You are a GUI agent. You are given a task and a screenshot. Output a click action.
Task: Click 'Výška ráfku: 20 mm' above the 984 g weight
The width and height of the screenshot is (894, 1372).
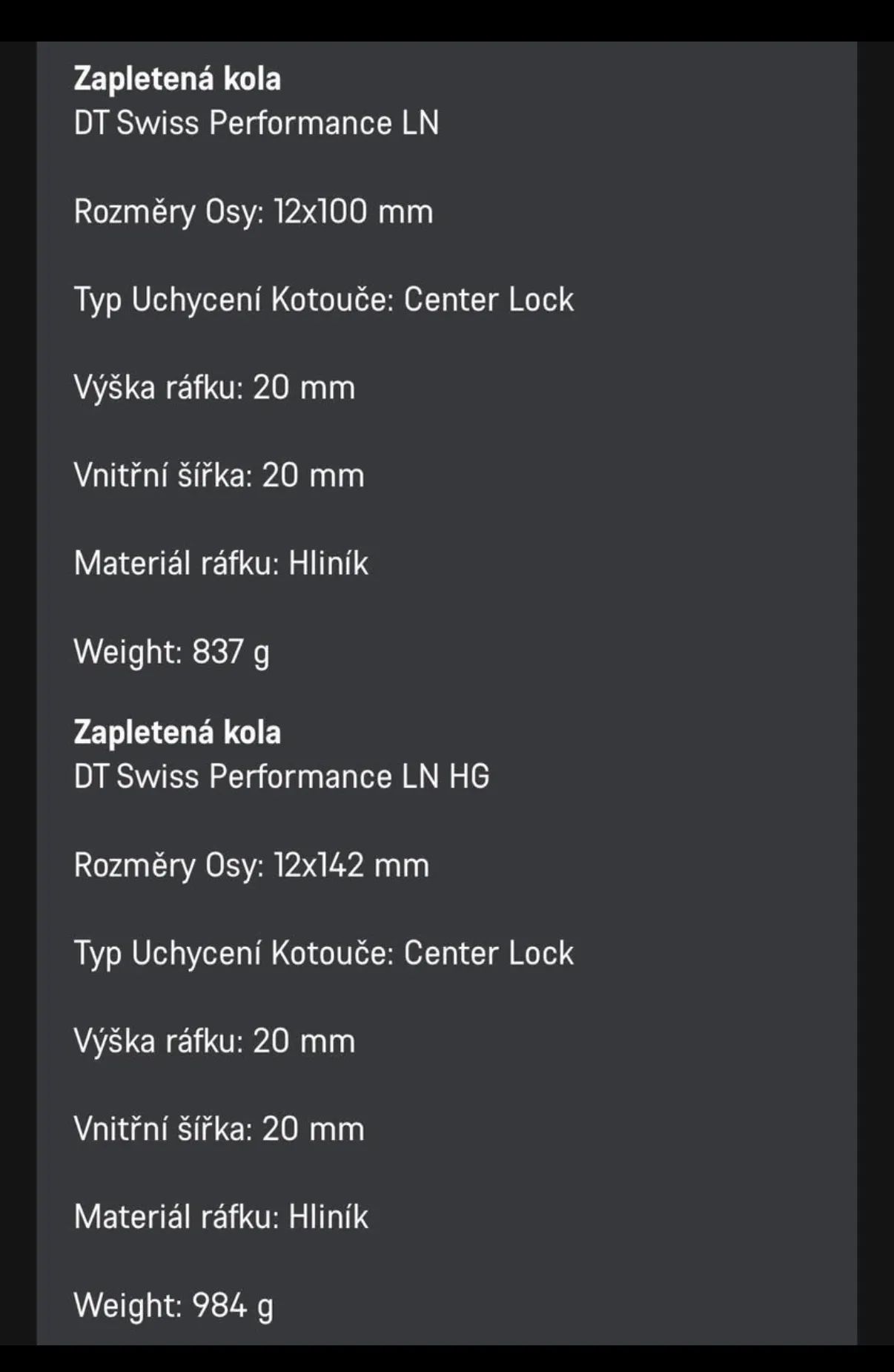click(214, 1041)
